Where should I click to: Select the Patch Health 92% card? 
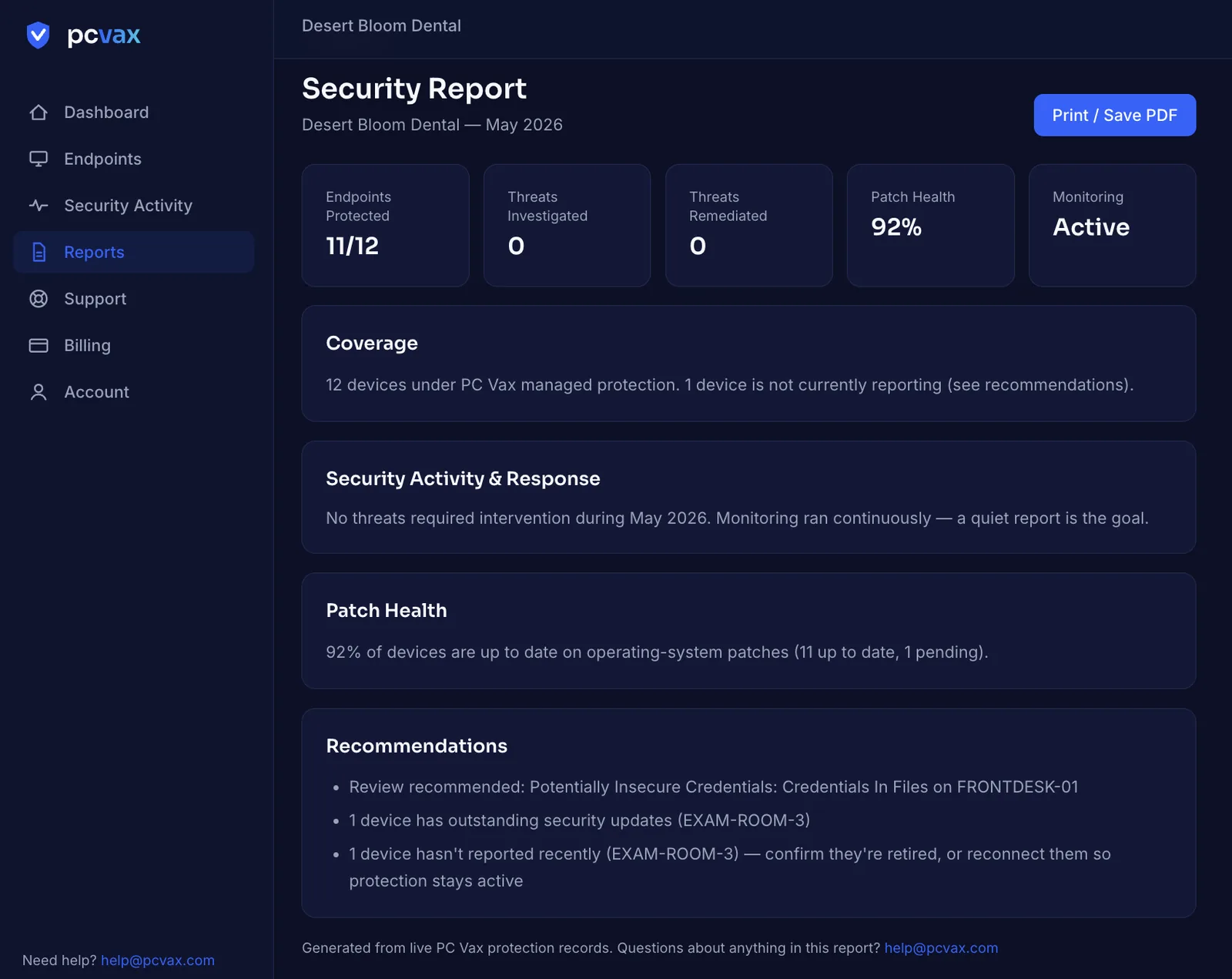pos(931,225)
